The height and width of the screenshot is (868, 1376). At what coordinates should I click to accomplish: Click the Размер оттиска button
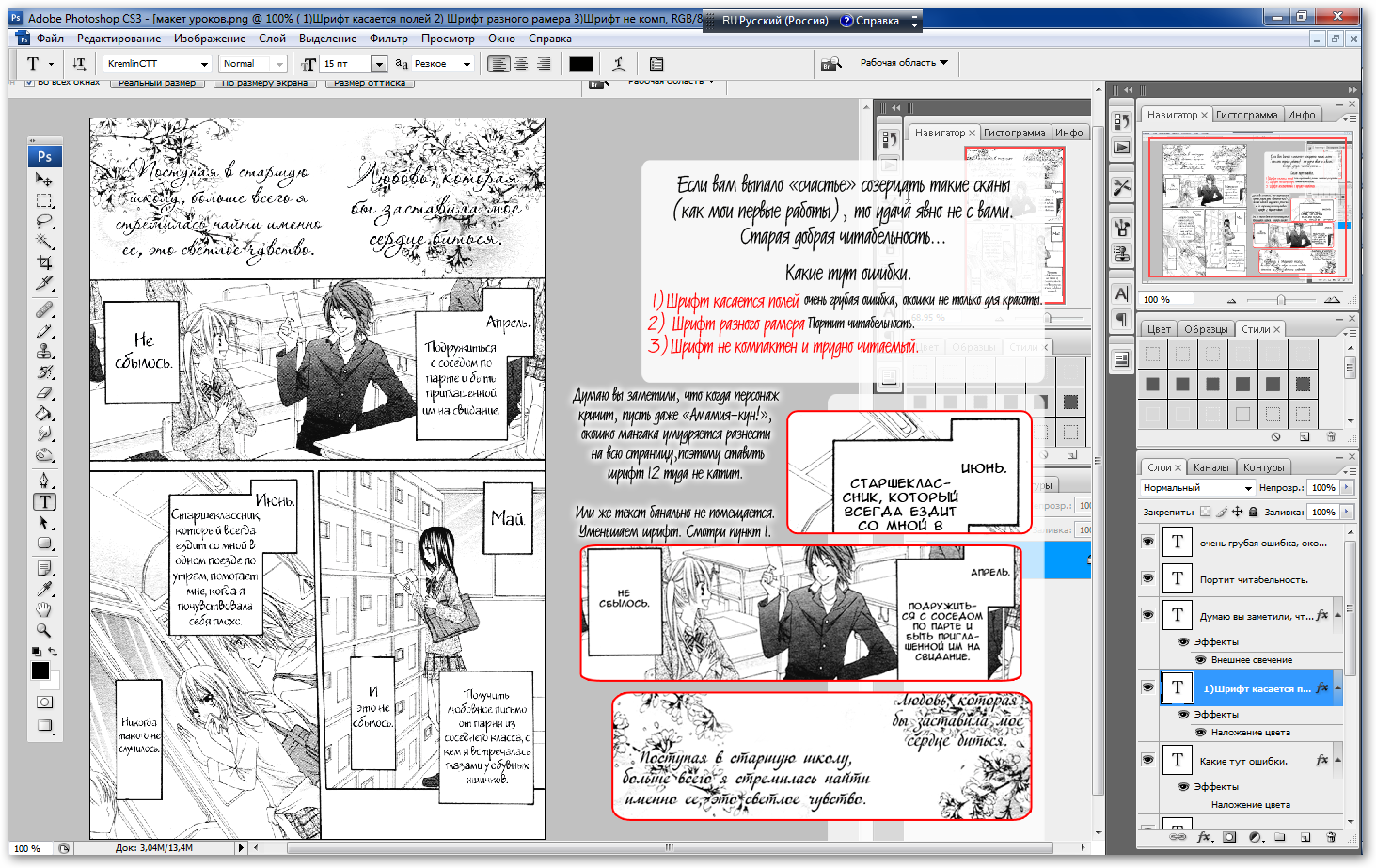tap(370, 83)
